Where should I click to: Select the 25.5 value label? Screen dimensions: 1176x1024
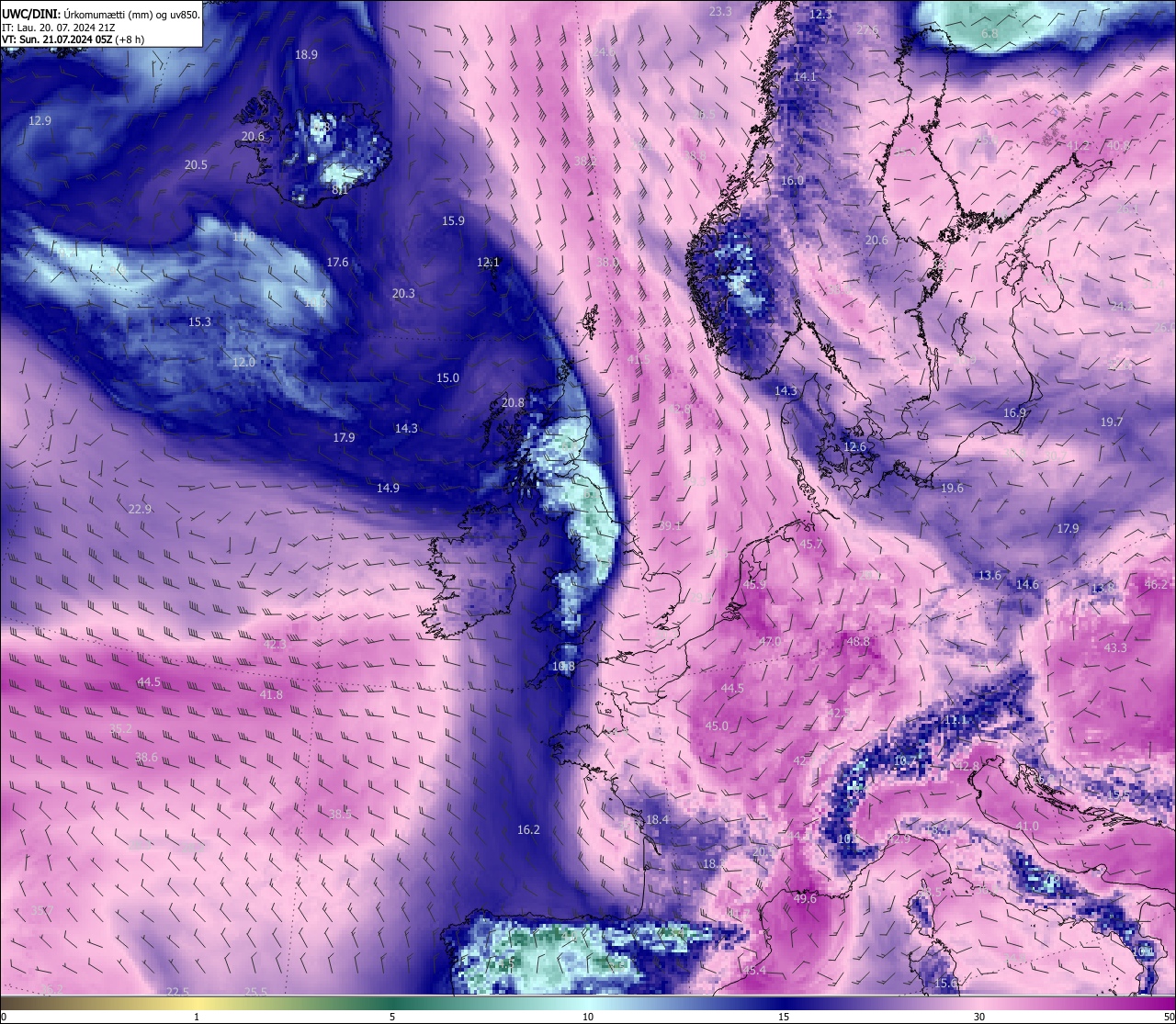pyautogui.click(x=255, y=992)
